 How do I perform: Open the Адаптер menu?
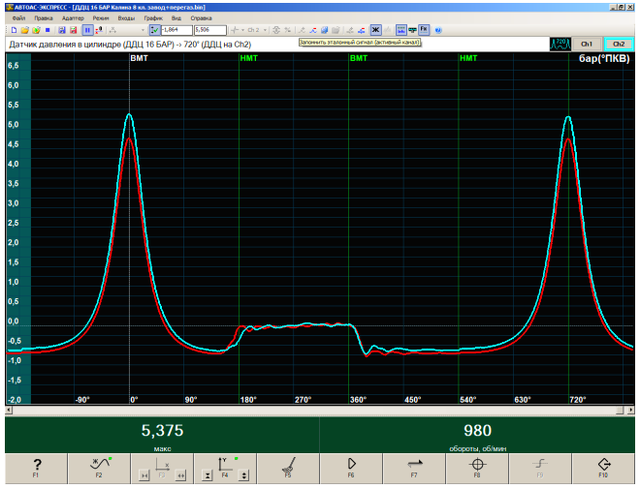click(73, 18)
